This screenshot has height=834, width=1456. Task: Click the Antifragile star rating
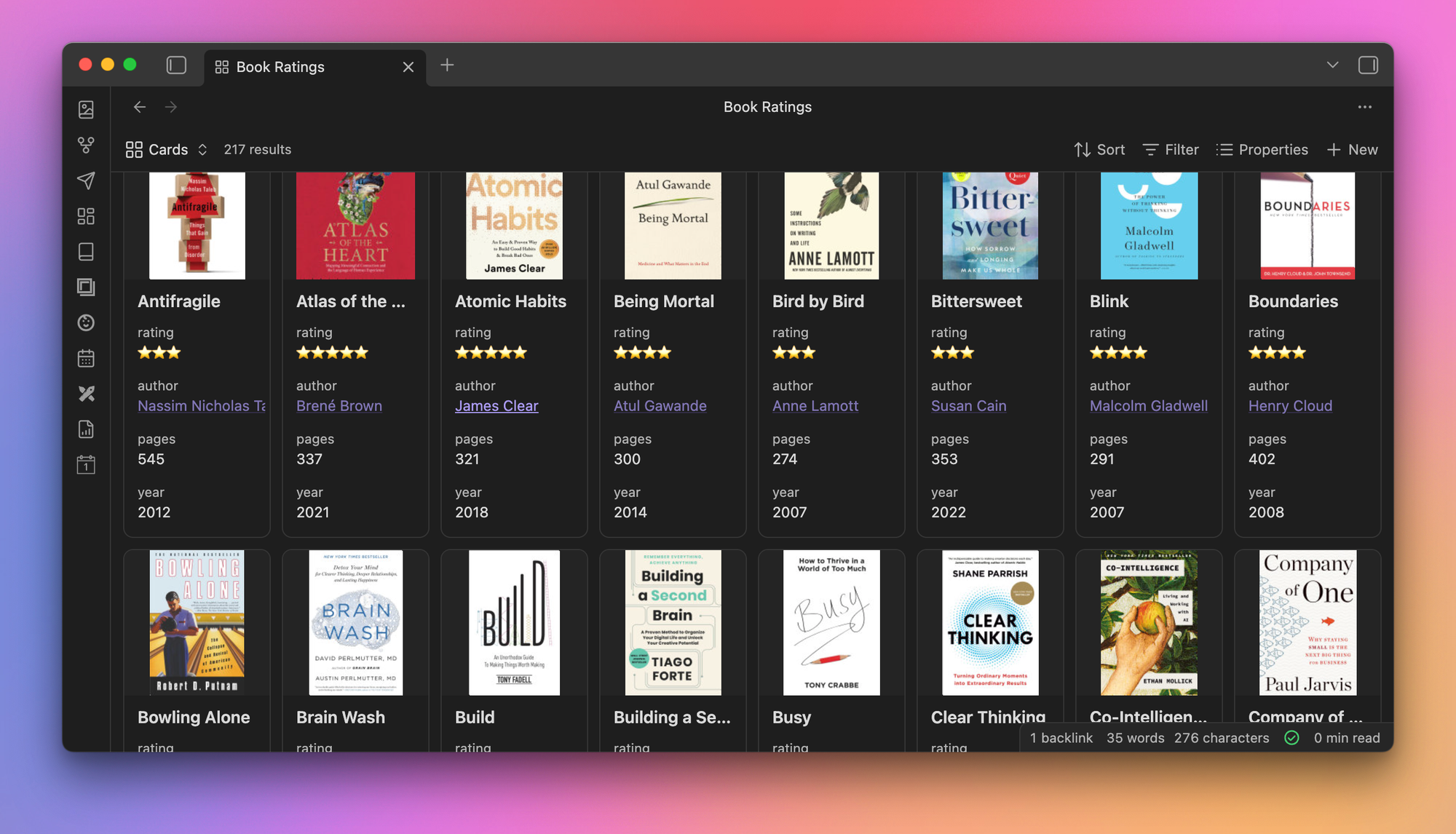[x=159, y=353]
